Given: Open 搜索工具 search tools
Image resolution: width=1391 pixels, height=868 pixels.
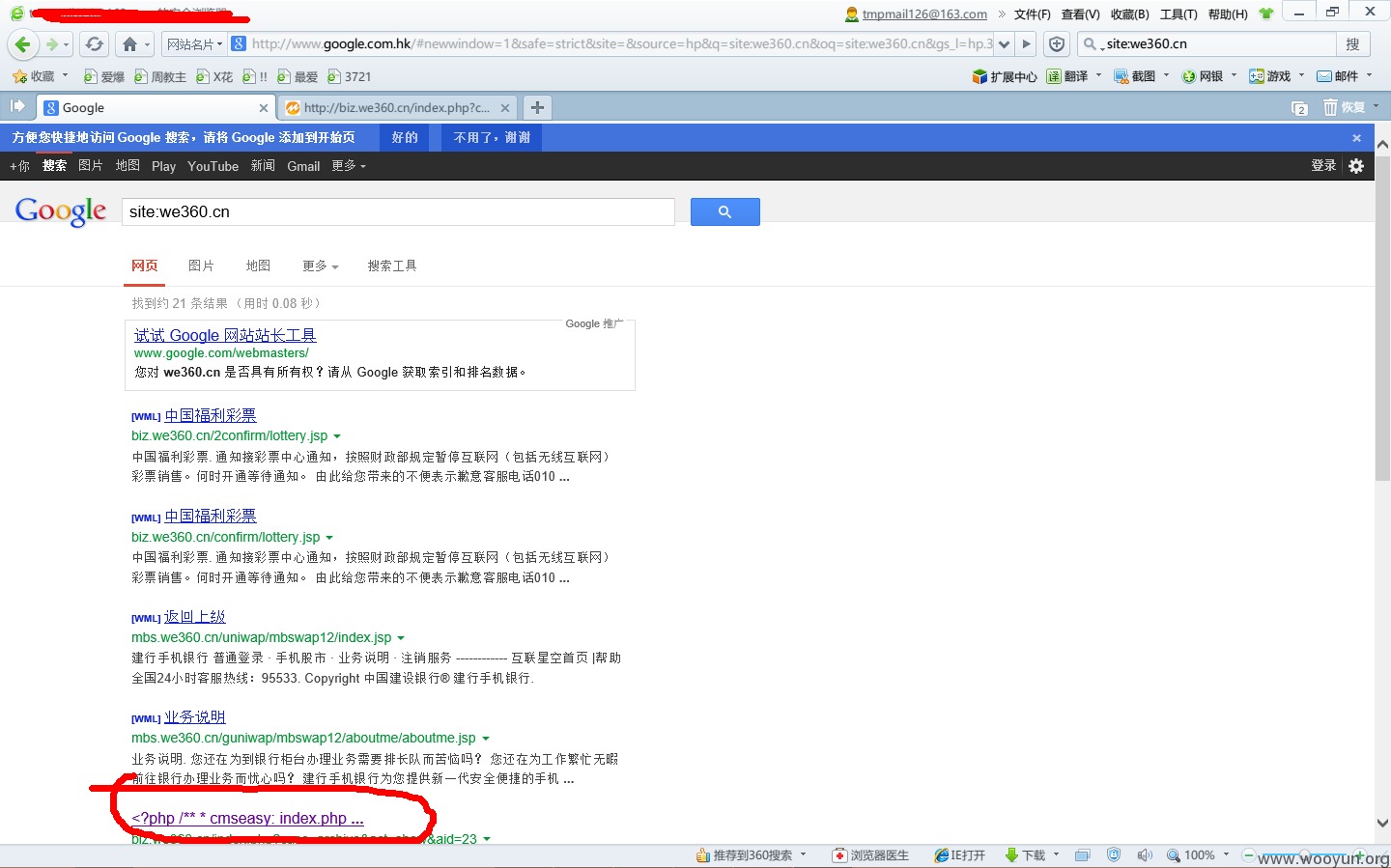Looking at the screenshot, I should pyautogui.click(x=392, y=266).
